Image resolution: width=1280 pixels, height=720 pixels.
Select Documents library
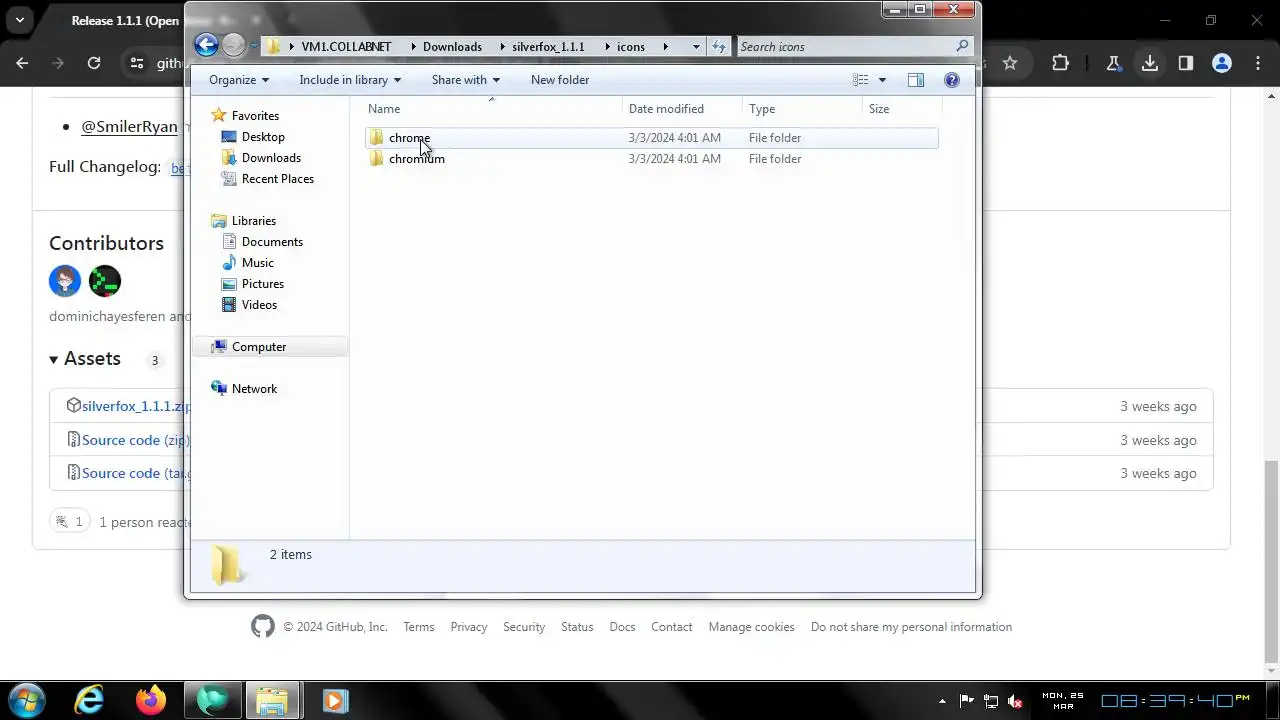272,242
